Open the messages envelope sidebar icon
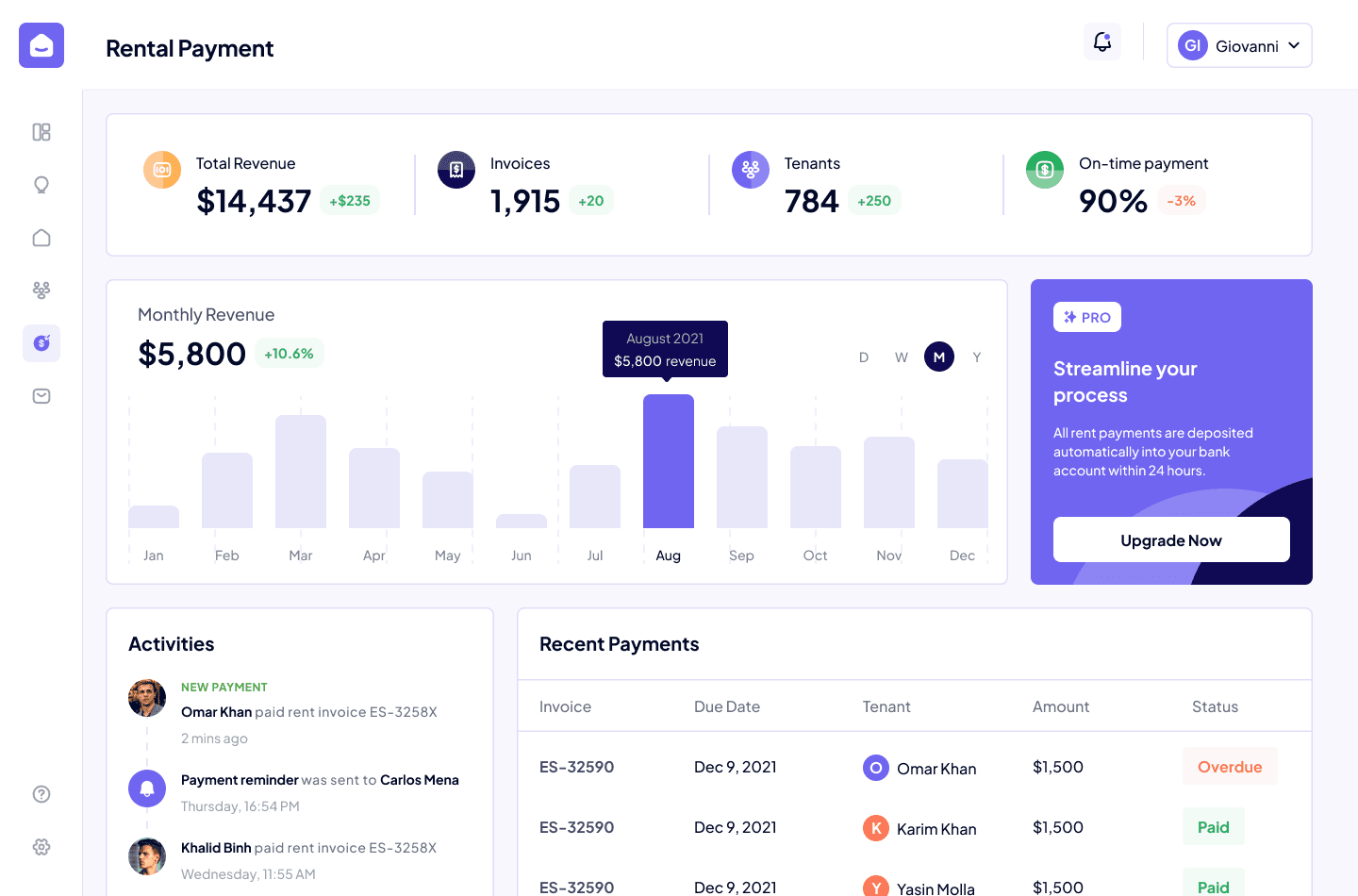 (41, 396)
